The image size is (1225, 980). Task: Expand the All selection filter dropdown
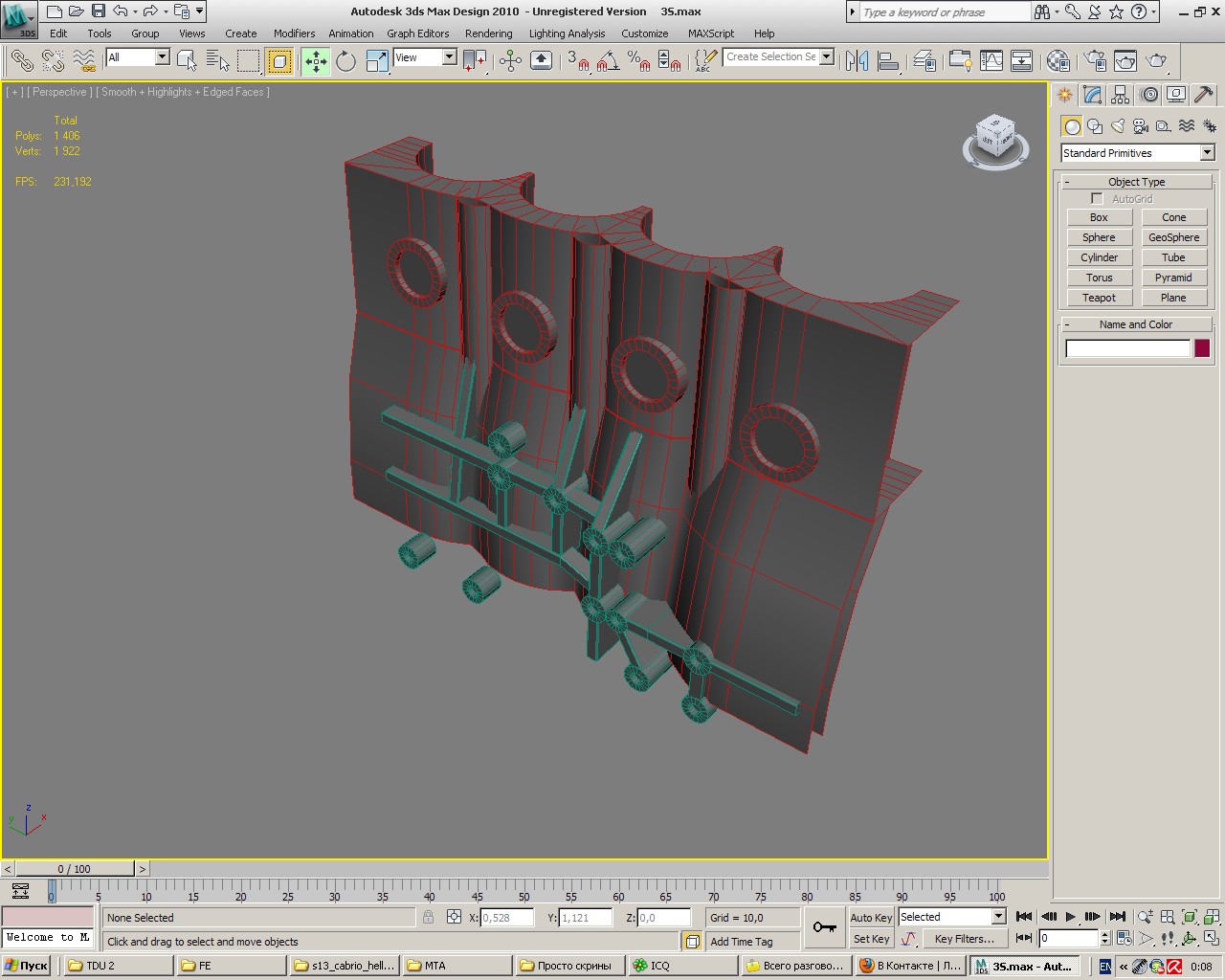coord(162,57)
